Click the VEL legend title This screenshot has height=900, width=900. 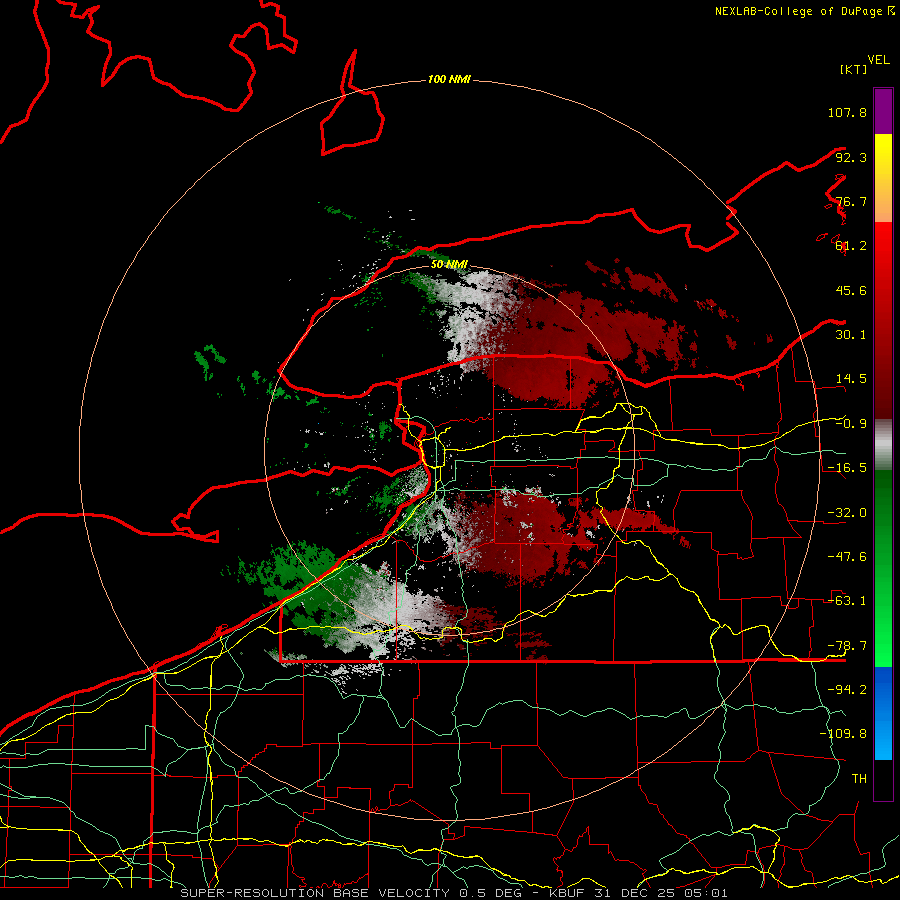pos(878,60)
